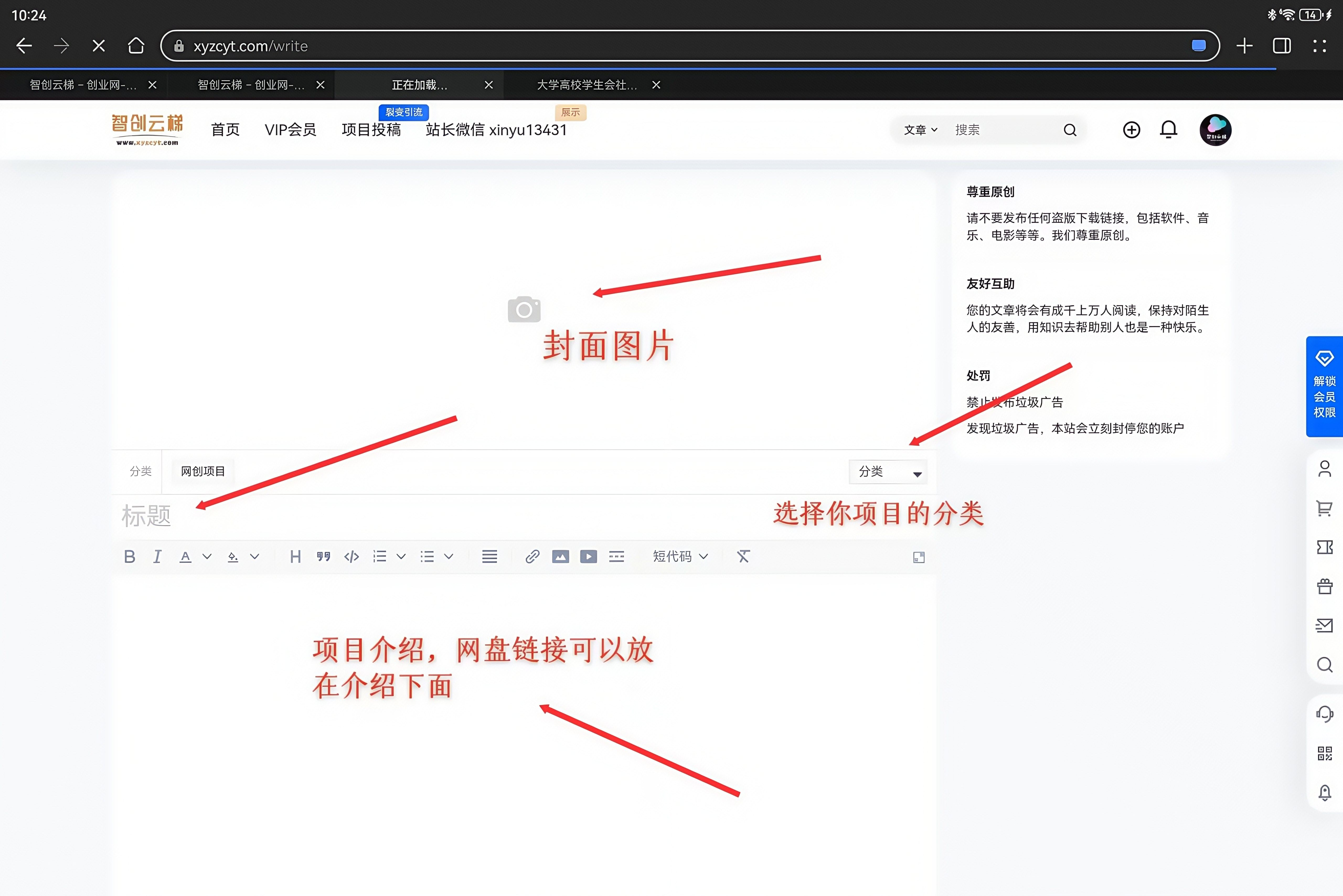Switch to the 大学高校学生会社 tab

[x=586, y=84]
